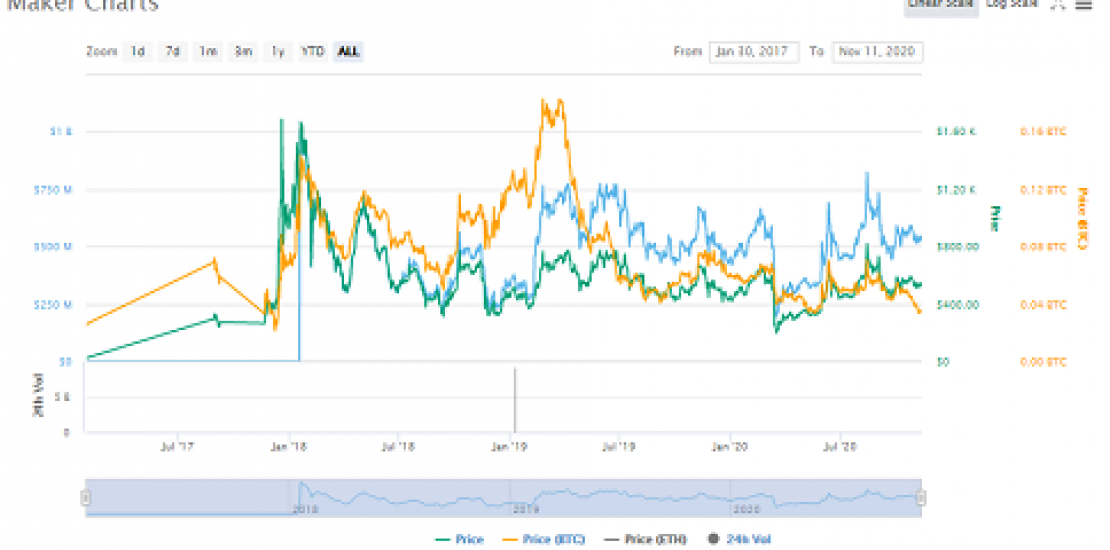Viewport: 1110px width, 550px height.
Task: Toggle the green Price legend series
Action: (460, 539)
